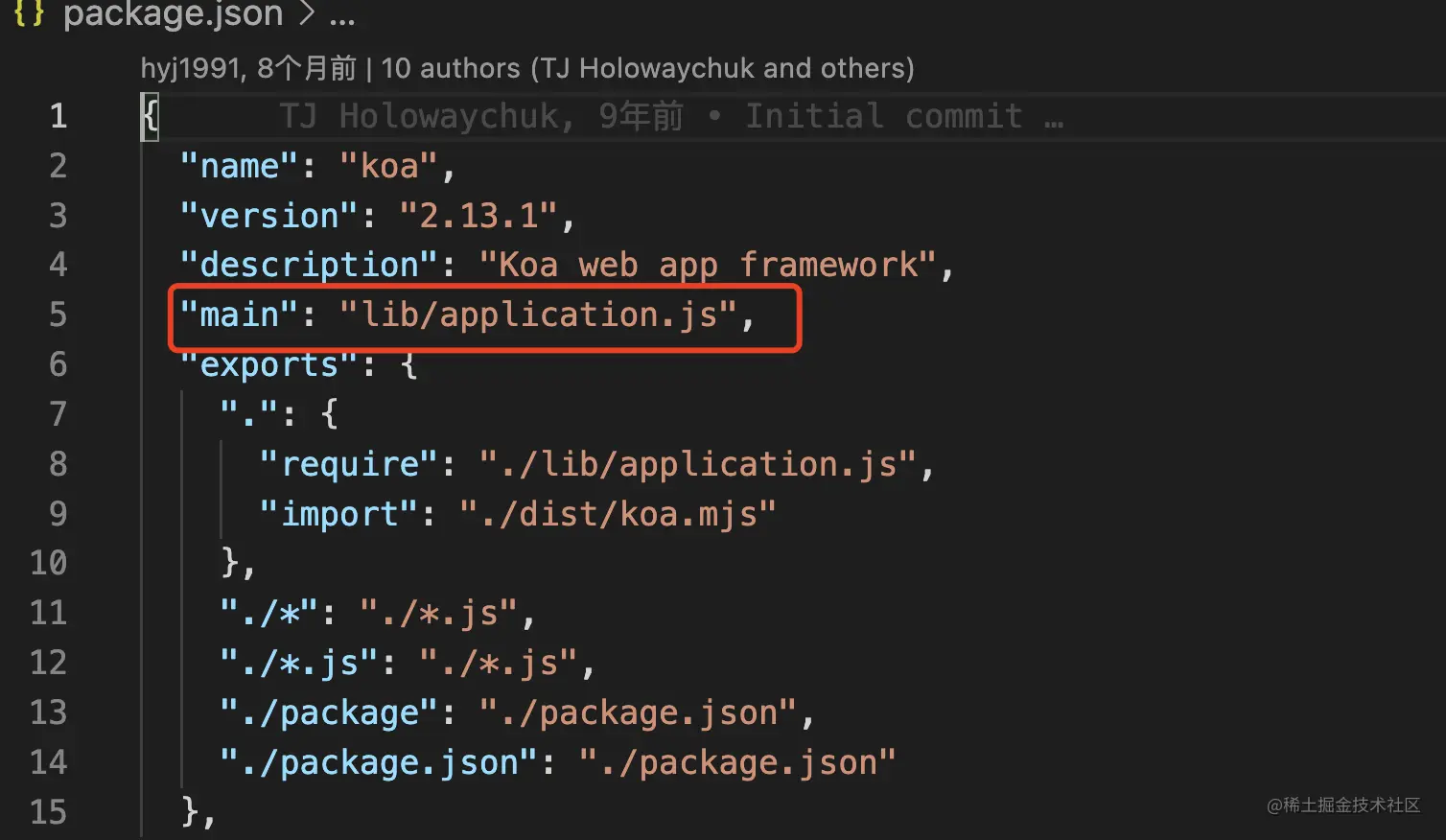The height and width of the screenshot is (840, 1446).
Task: Click the "./package" key on line 13
Action: (330, 712)
